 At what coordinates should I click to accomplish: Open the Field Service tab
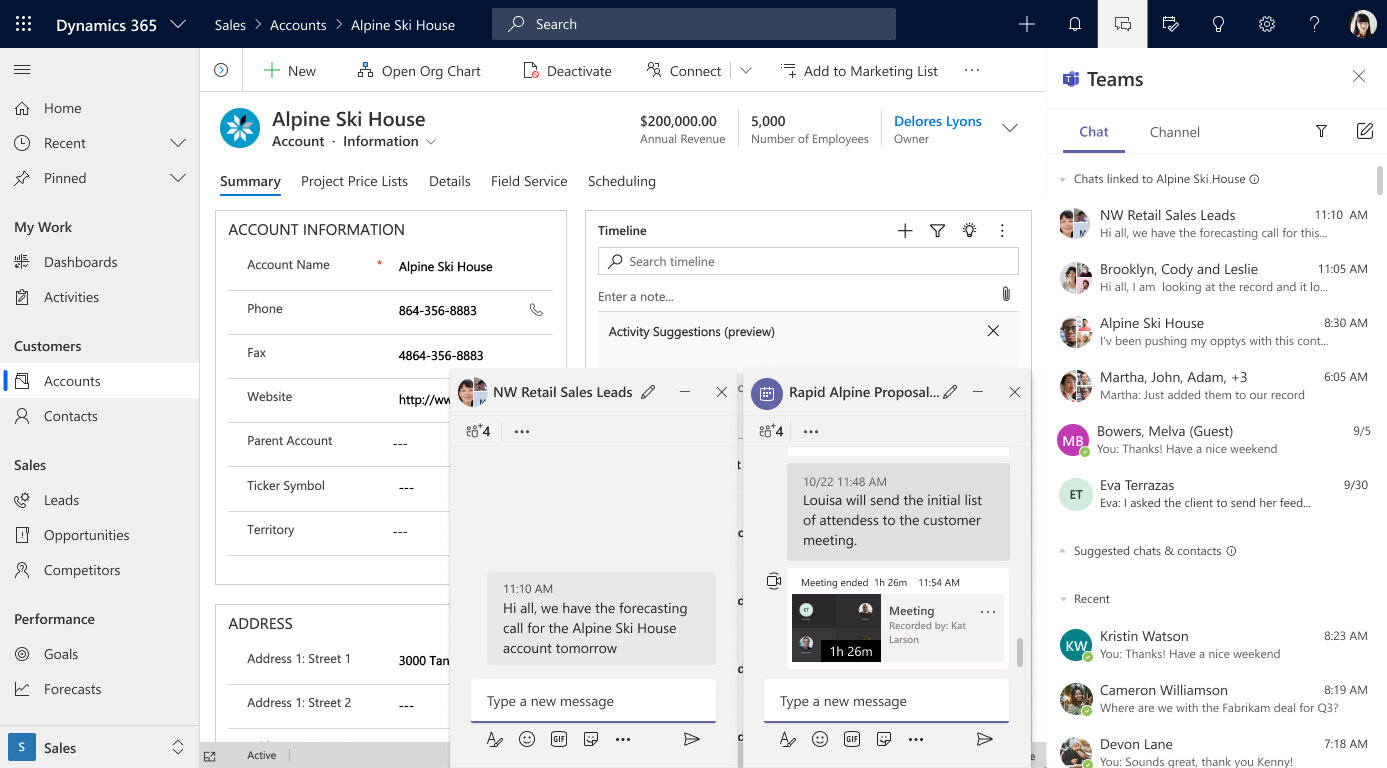(529, 181)
